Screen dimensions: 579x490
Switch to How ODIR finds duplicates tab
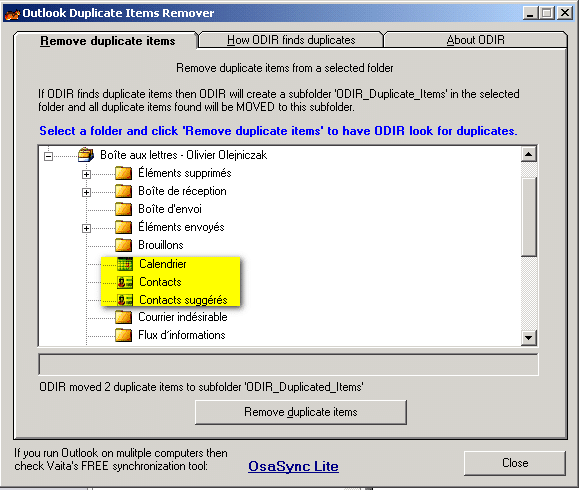tap(291, 40)
